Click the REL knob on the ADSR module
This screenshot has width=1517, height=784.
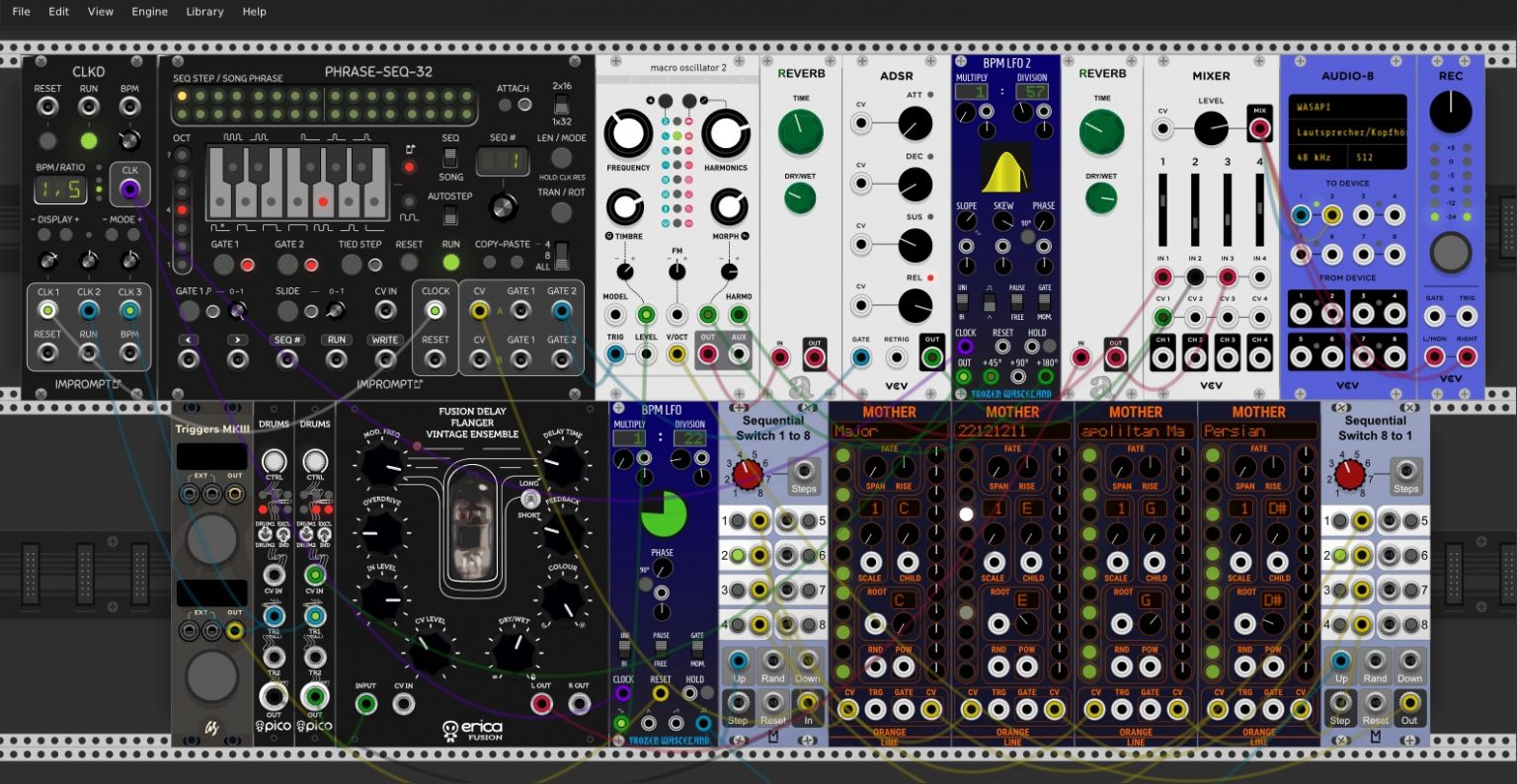(915, 306)
